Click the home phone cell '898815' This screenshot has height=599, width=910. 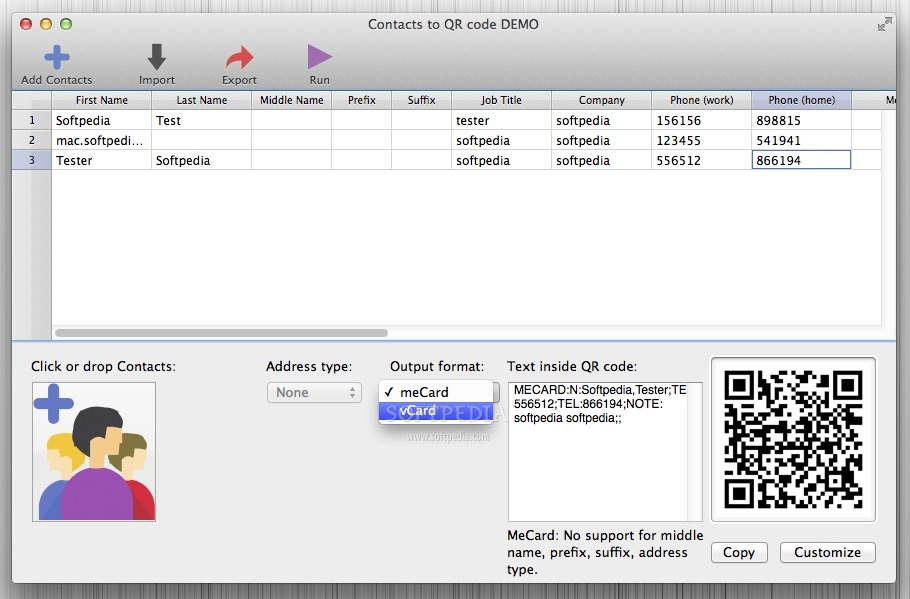[x=801, y=120]
